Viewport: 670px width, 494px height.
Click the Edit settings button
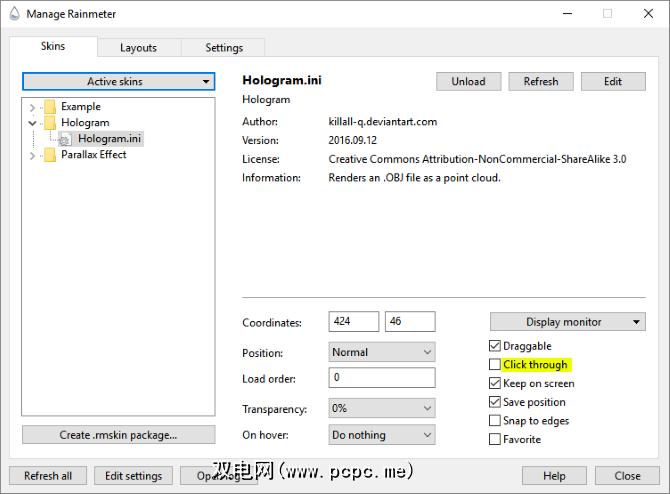coord(133,476)
